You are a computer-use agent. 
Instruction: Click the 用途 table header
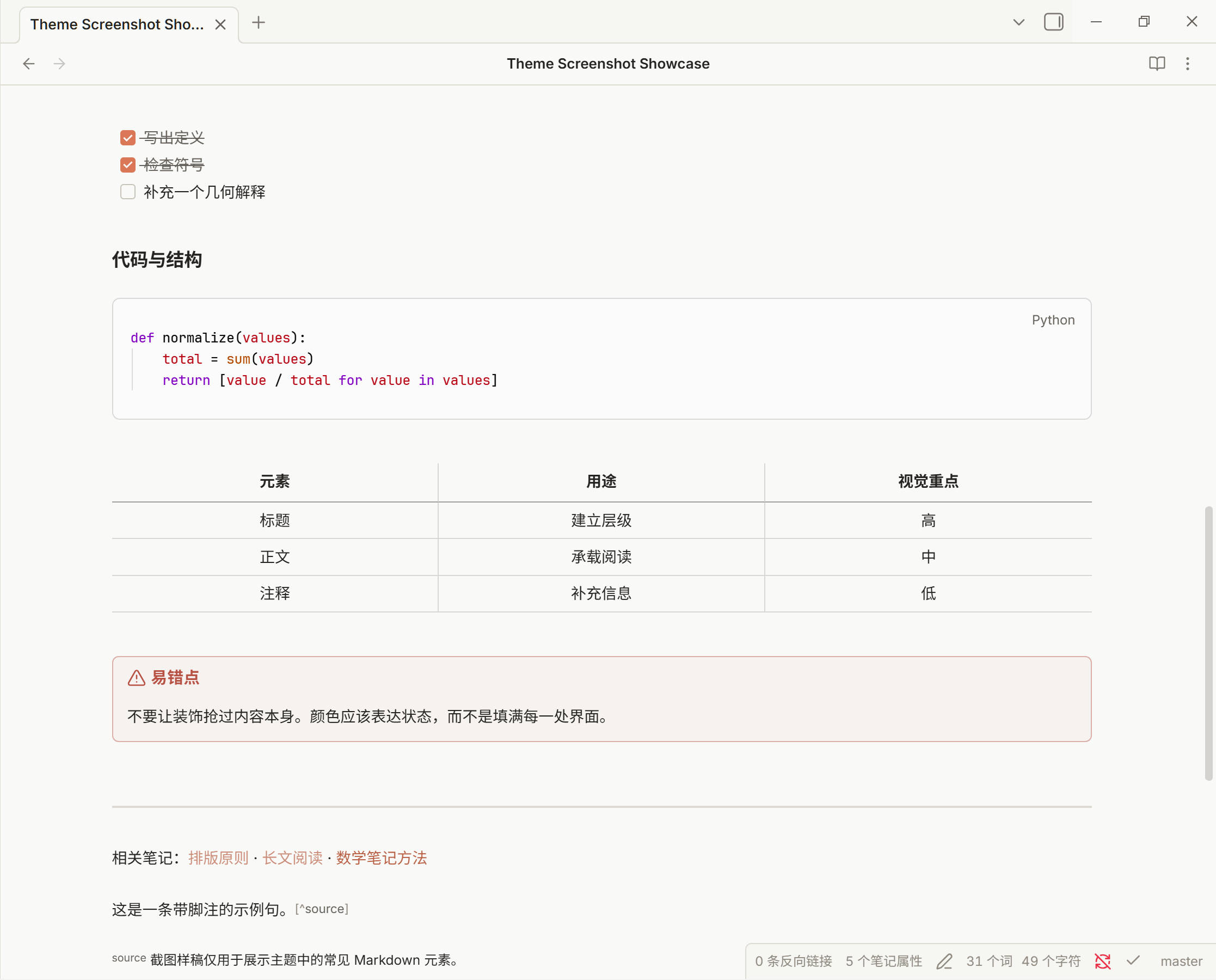(601, 481)
